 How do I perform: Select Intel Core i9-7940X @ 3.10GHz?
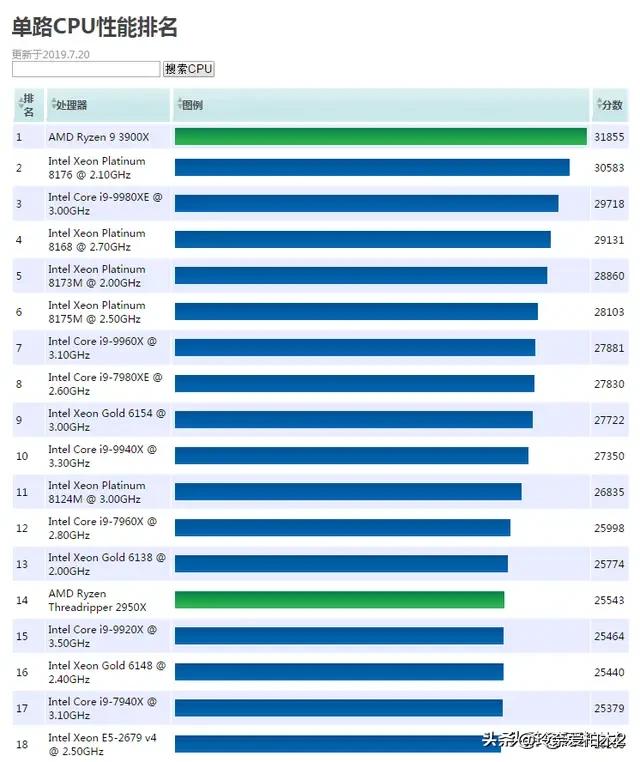coord(103,708)
